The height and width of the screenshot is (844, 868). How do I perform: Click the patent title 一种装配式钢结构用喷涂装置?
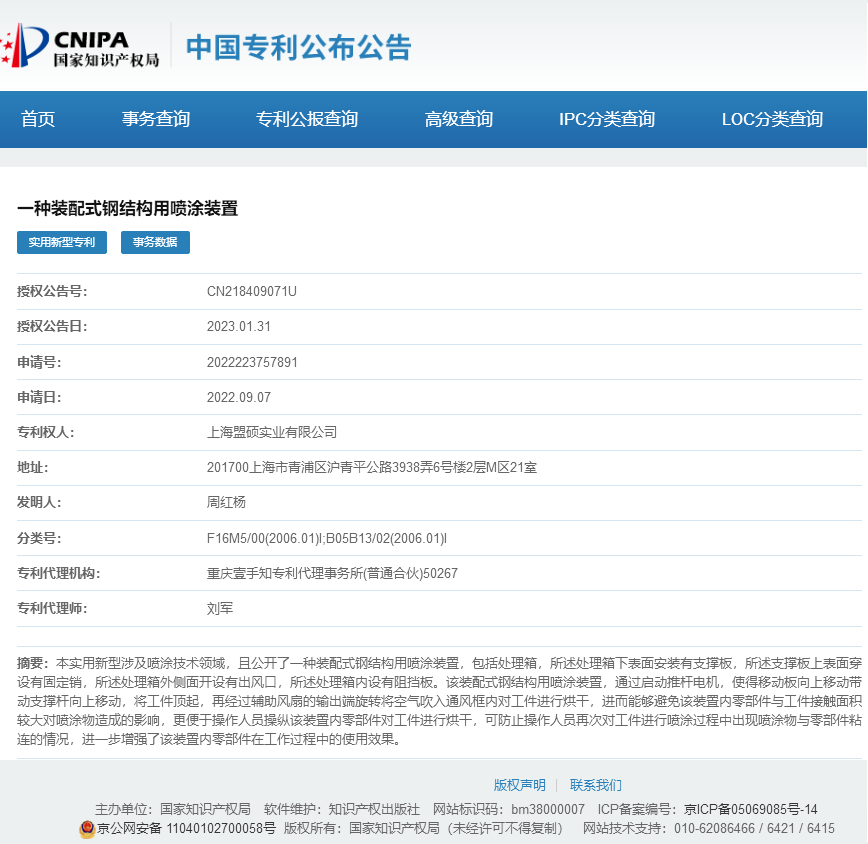click(128, 208)
